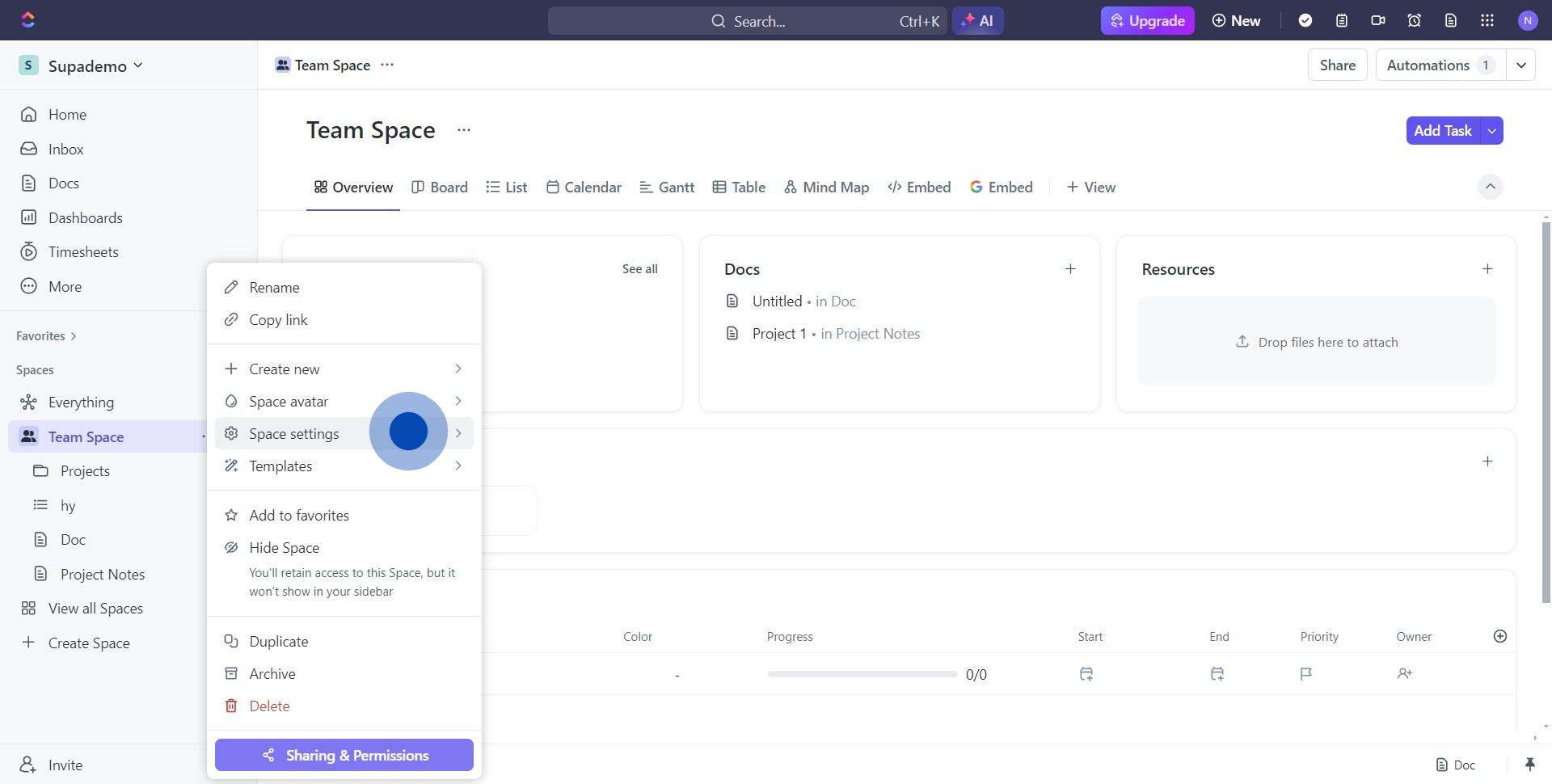1552x784 pixels.
Task: Open the Inbox from the sidebar
Action: tap(67, 149)
